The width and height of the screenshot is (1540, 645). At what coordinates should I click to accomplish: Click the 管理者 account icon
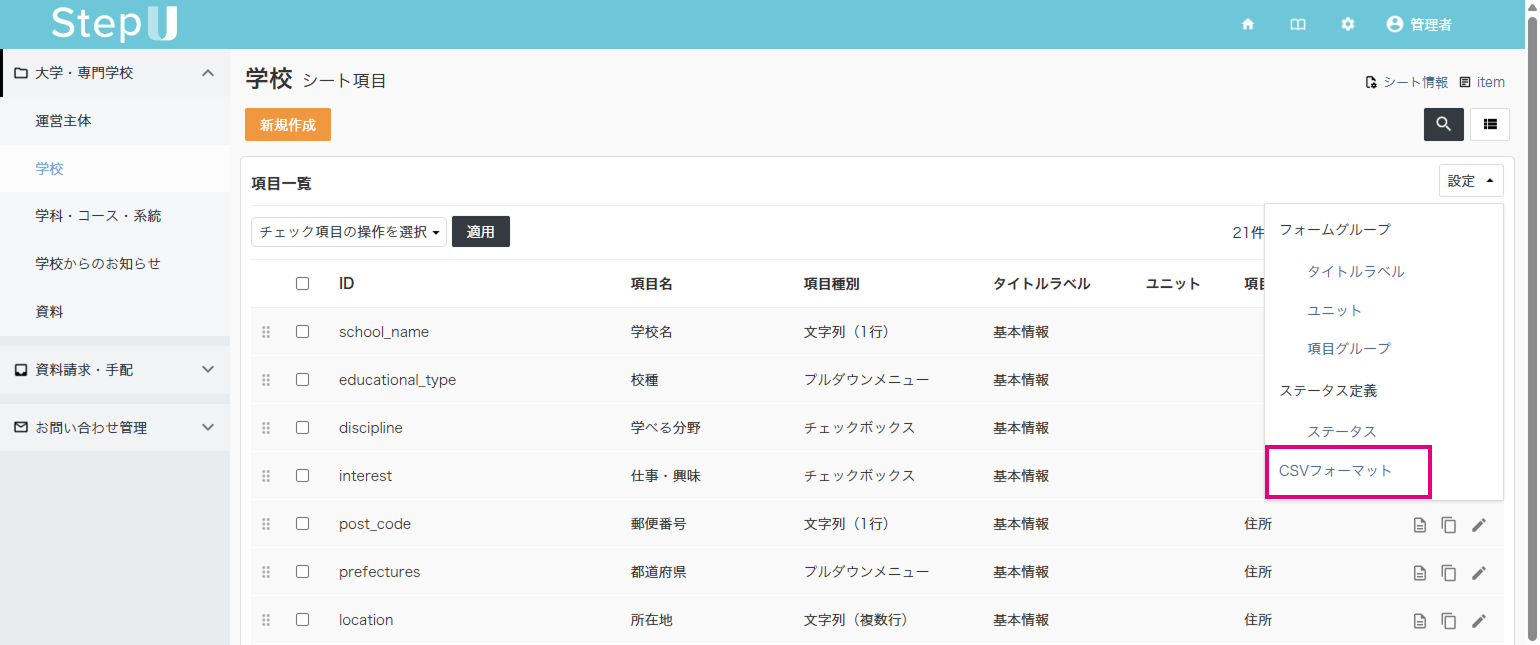pyautogui.click(x=1395, y=24)
